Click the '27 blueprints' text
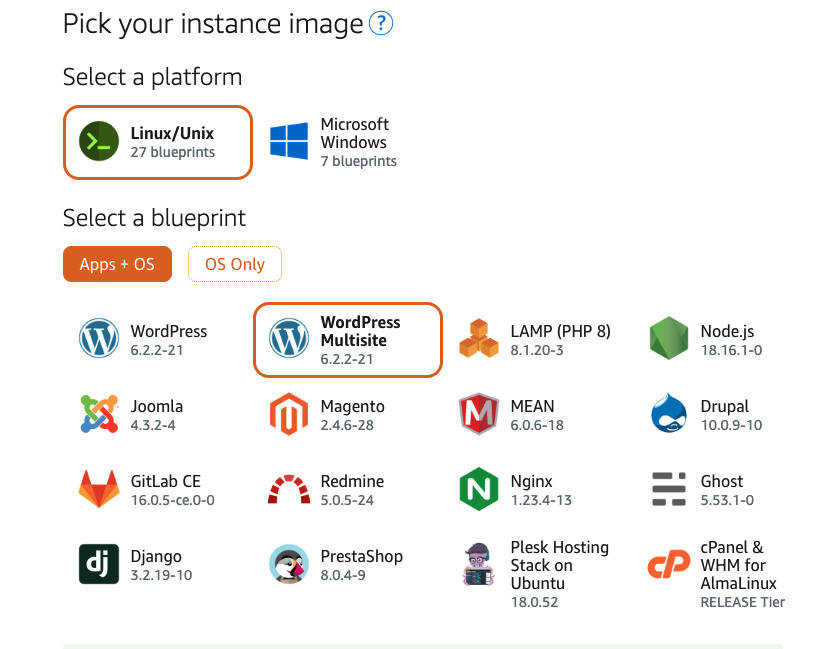 173,153
